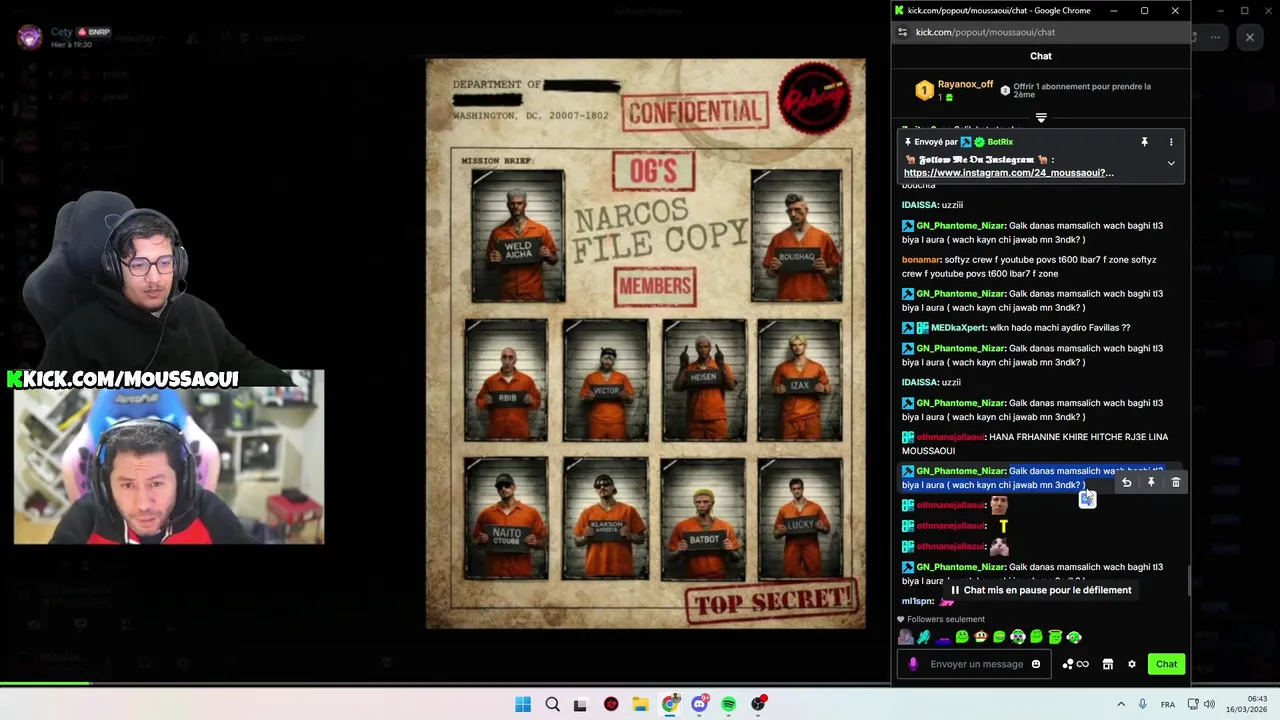This screenshot has width=1280, height=720.
Task: Insert the last green headset emote
Action: [x=1074, y=637]
